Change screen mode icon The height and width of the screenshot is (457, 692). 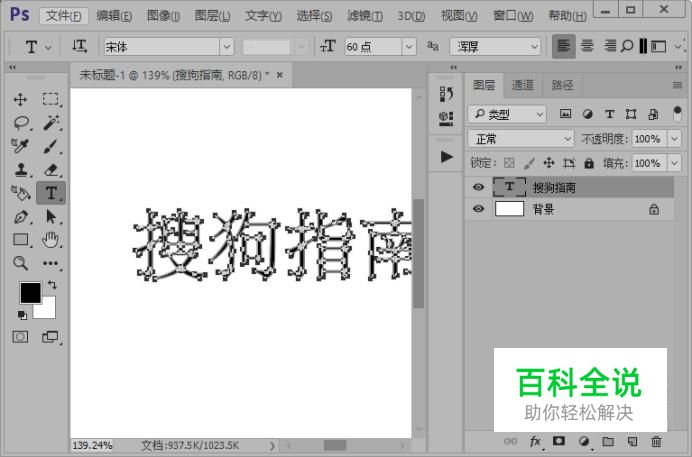50,337
